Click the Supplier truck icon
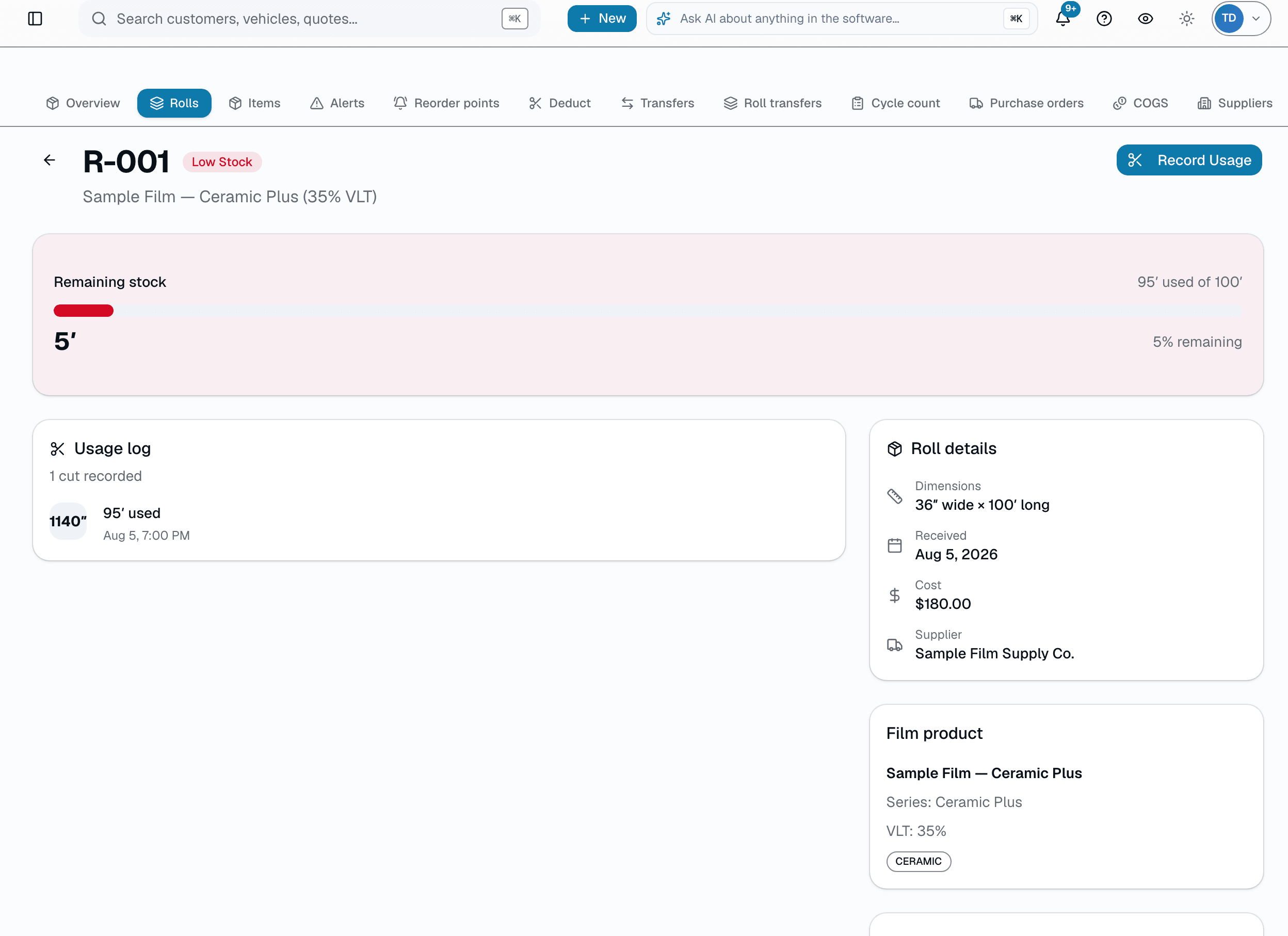 click(894, 644)
